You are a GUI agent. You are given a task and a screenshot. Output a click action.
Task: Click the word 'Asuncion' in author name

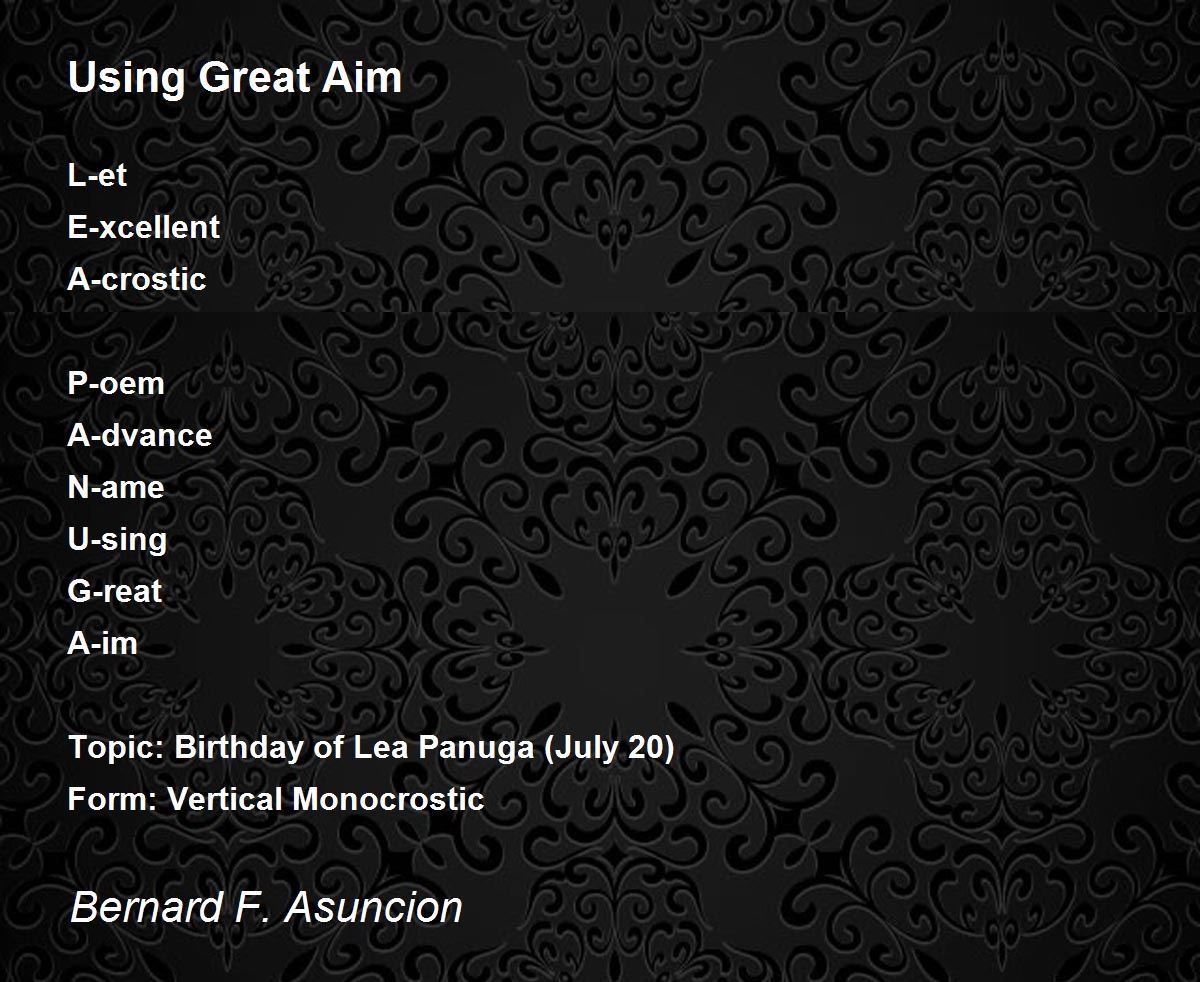373,907
